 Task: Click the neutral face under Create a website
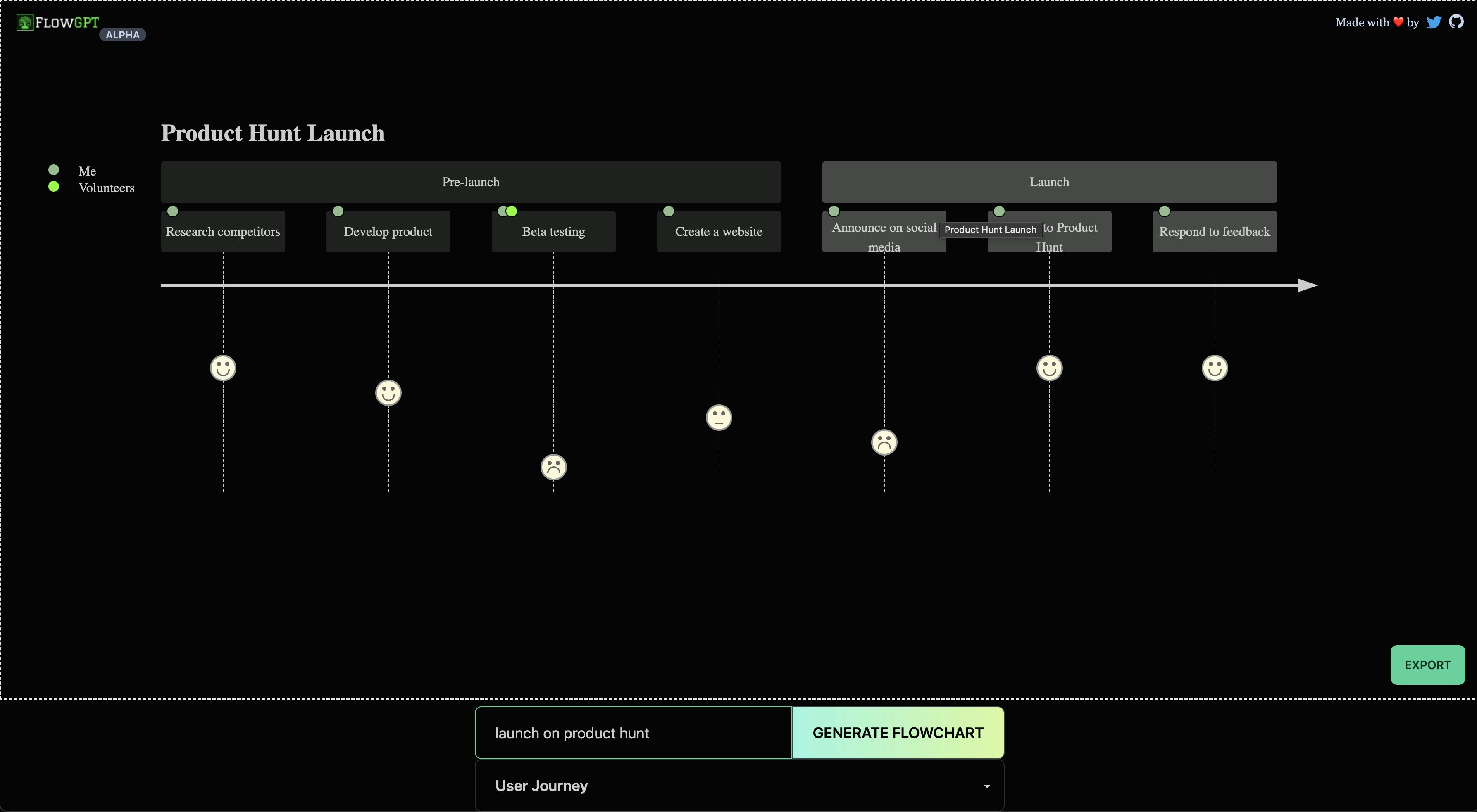coord(718,417)
